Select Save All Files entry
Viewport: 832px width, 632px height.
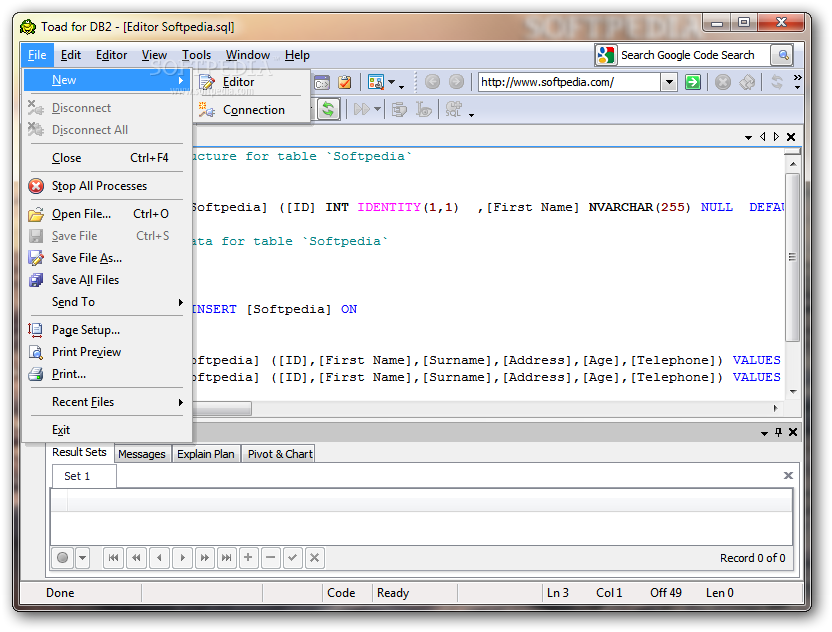[x=107, y=280]
